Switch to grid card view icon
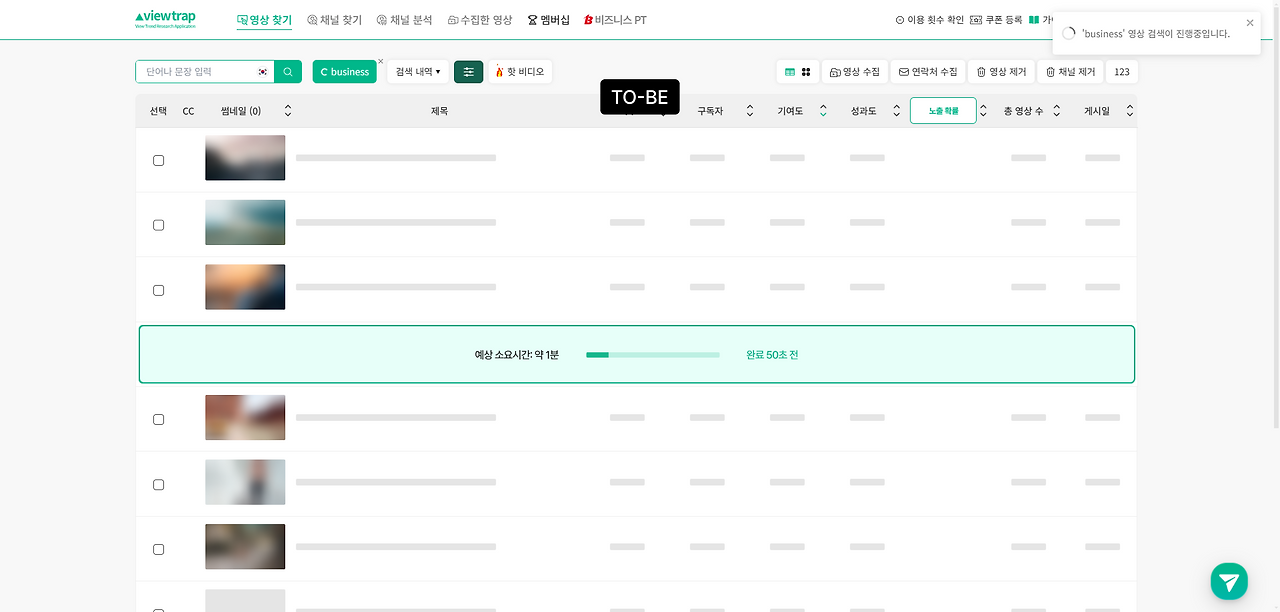 (x=806, y=72)
